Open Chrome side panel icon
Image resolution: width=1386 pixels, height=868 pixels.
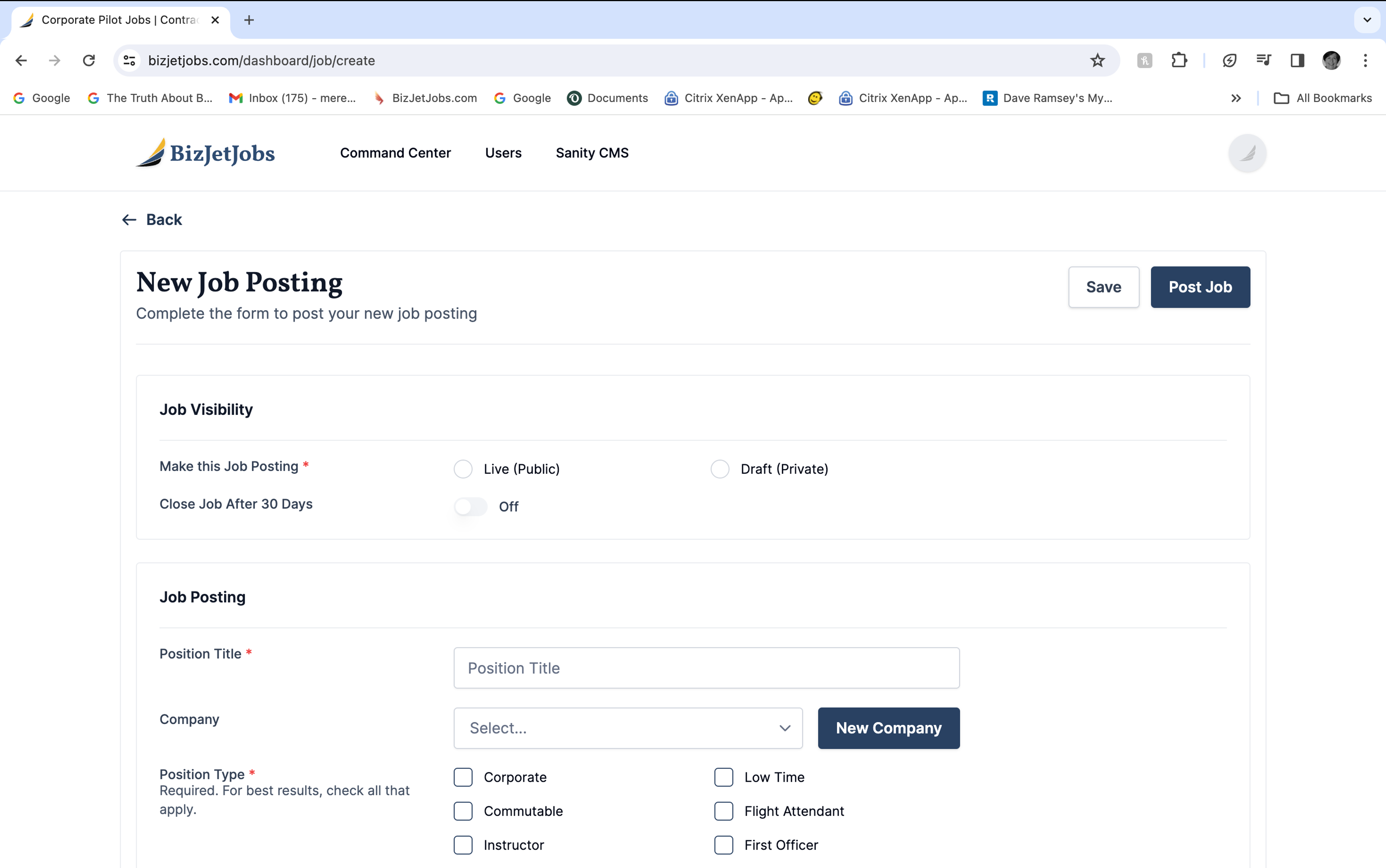click(1297, 60)
